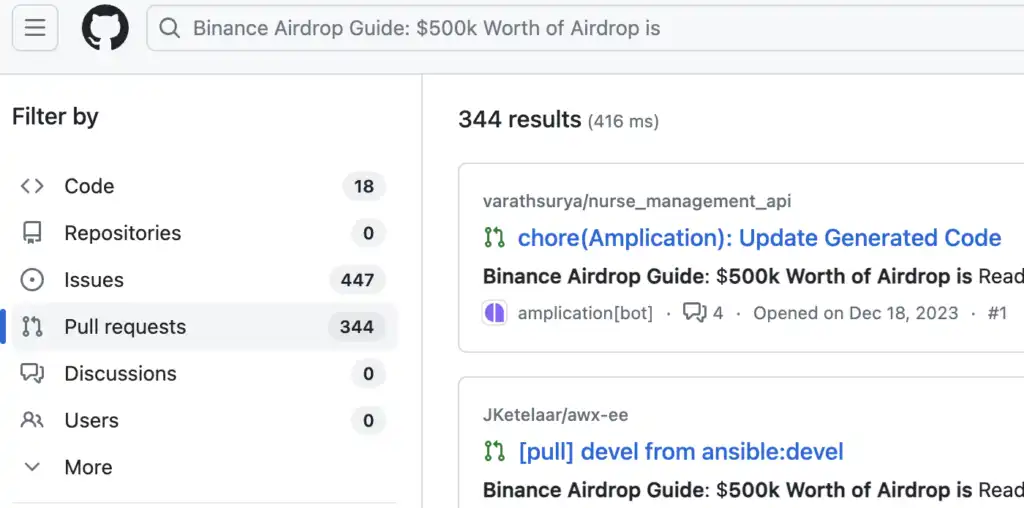Go to GitHub home via Octocat logo

[x=105, y=28]
